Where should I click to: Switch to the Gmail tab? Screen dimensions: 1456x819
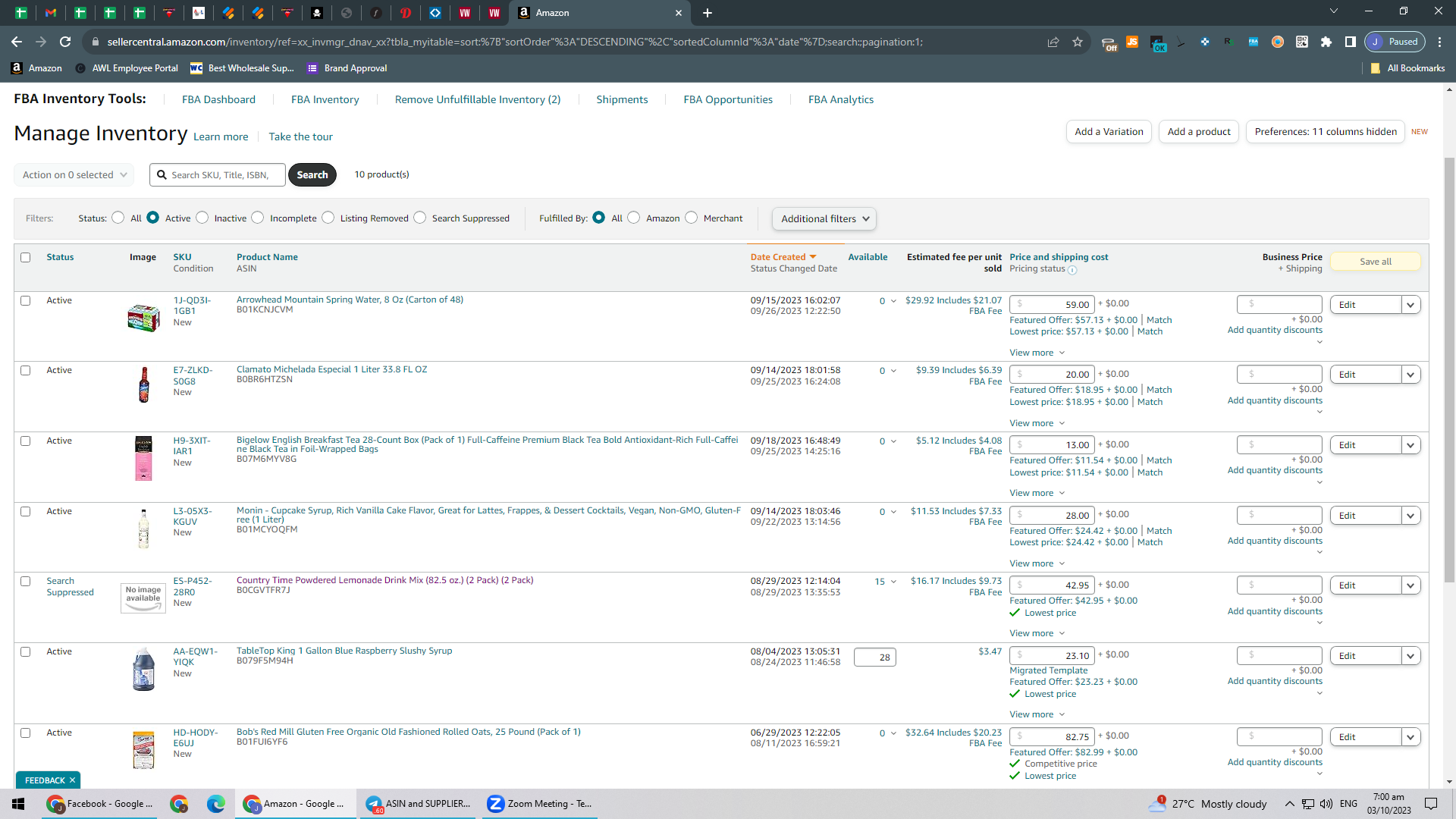pos(51,13)
